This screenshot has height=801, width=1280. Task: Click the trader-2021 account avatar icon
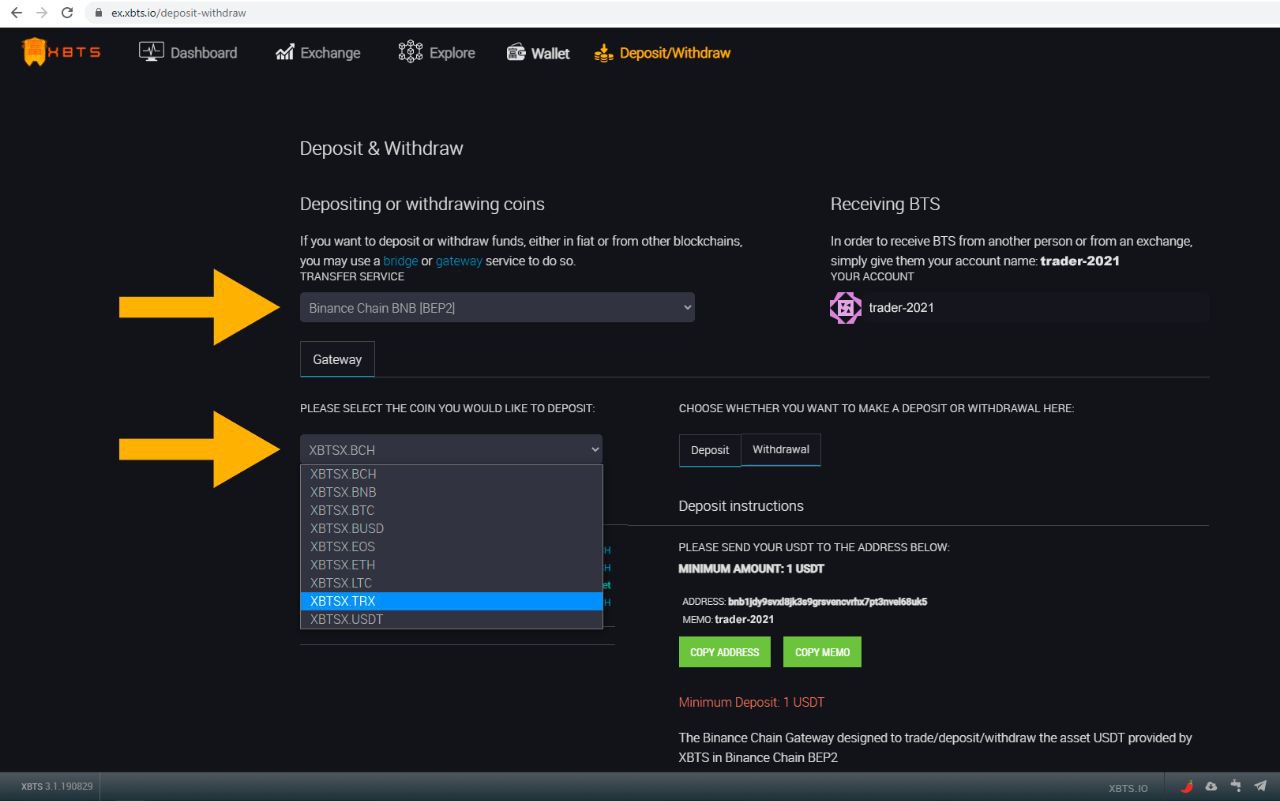(x=846, y=308)
